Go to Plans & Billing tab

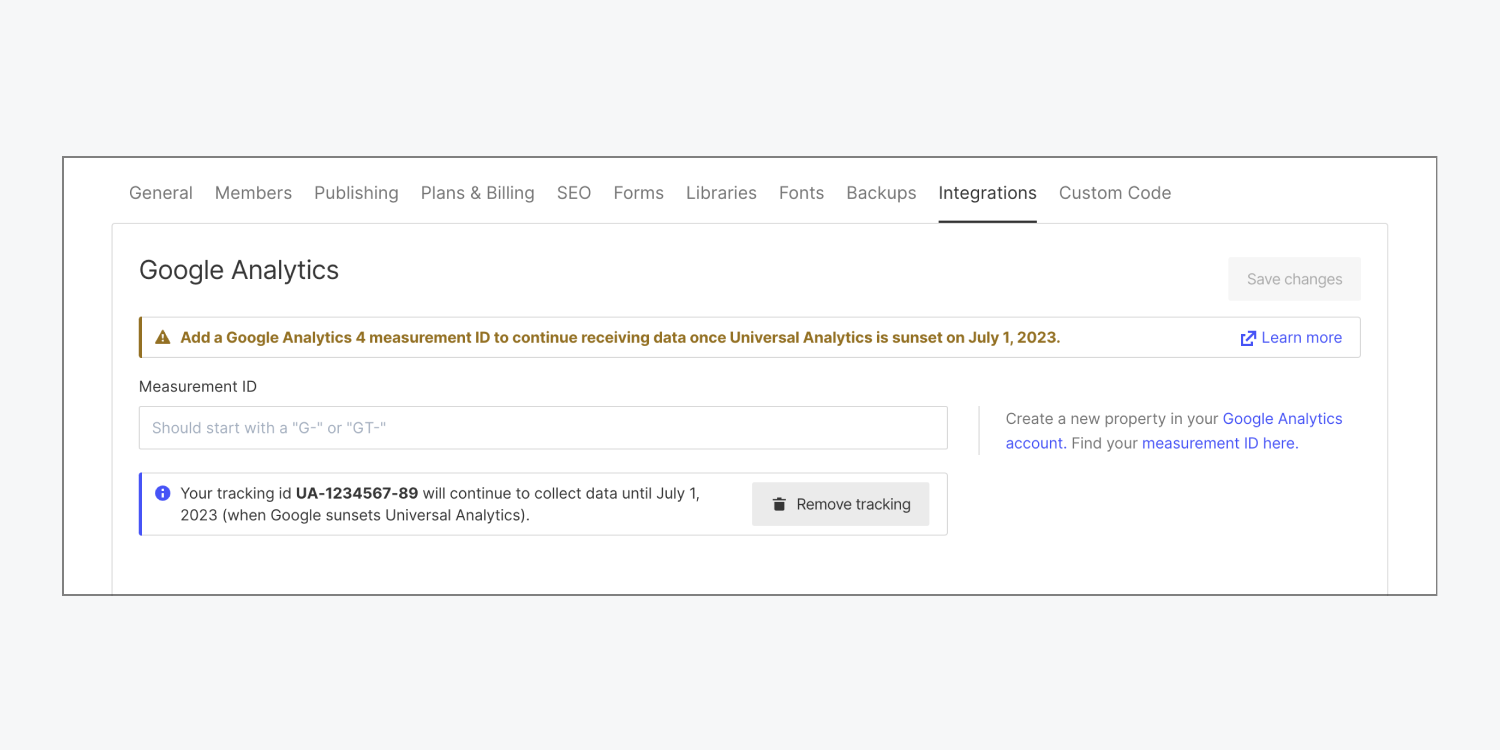pyautogui.click(x=477, y=193)
